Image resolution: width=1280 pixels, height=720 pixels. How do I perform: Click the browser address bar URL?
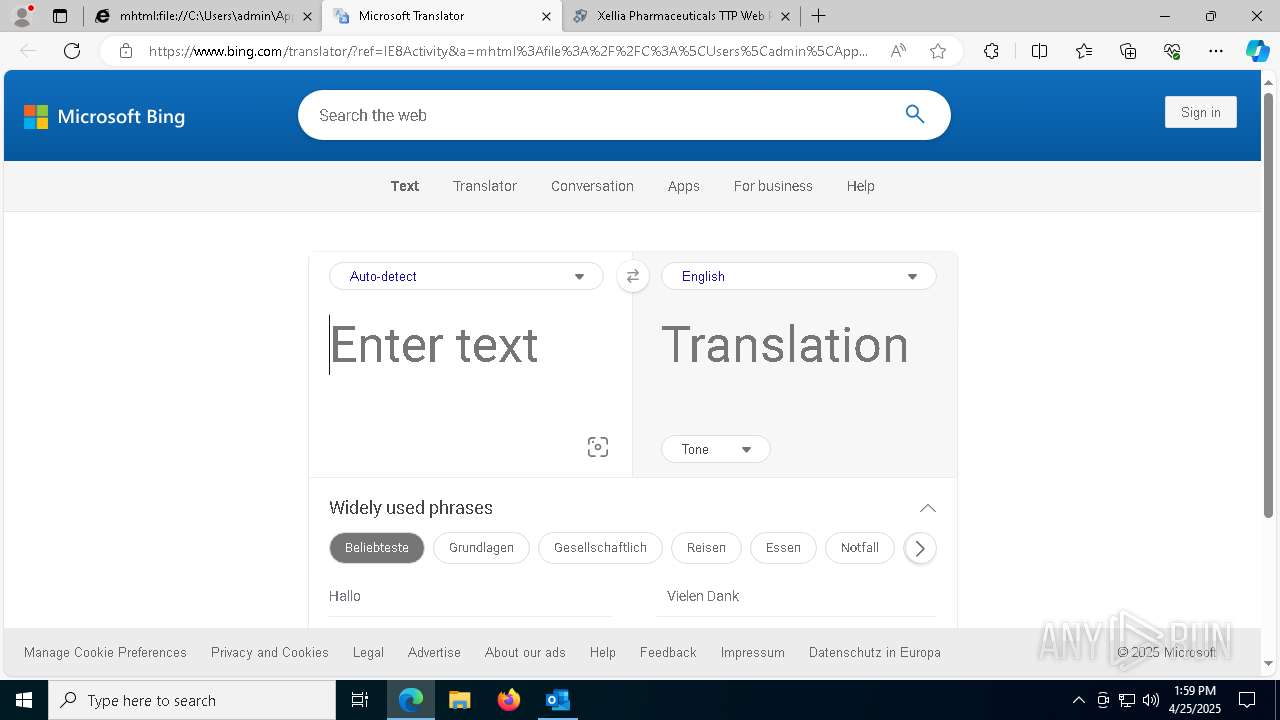tap(508, 51)
